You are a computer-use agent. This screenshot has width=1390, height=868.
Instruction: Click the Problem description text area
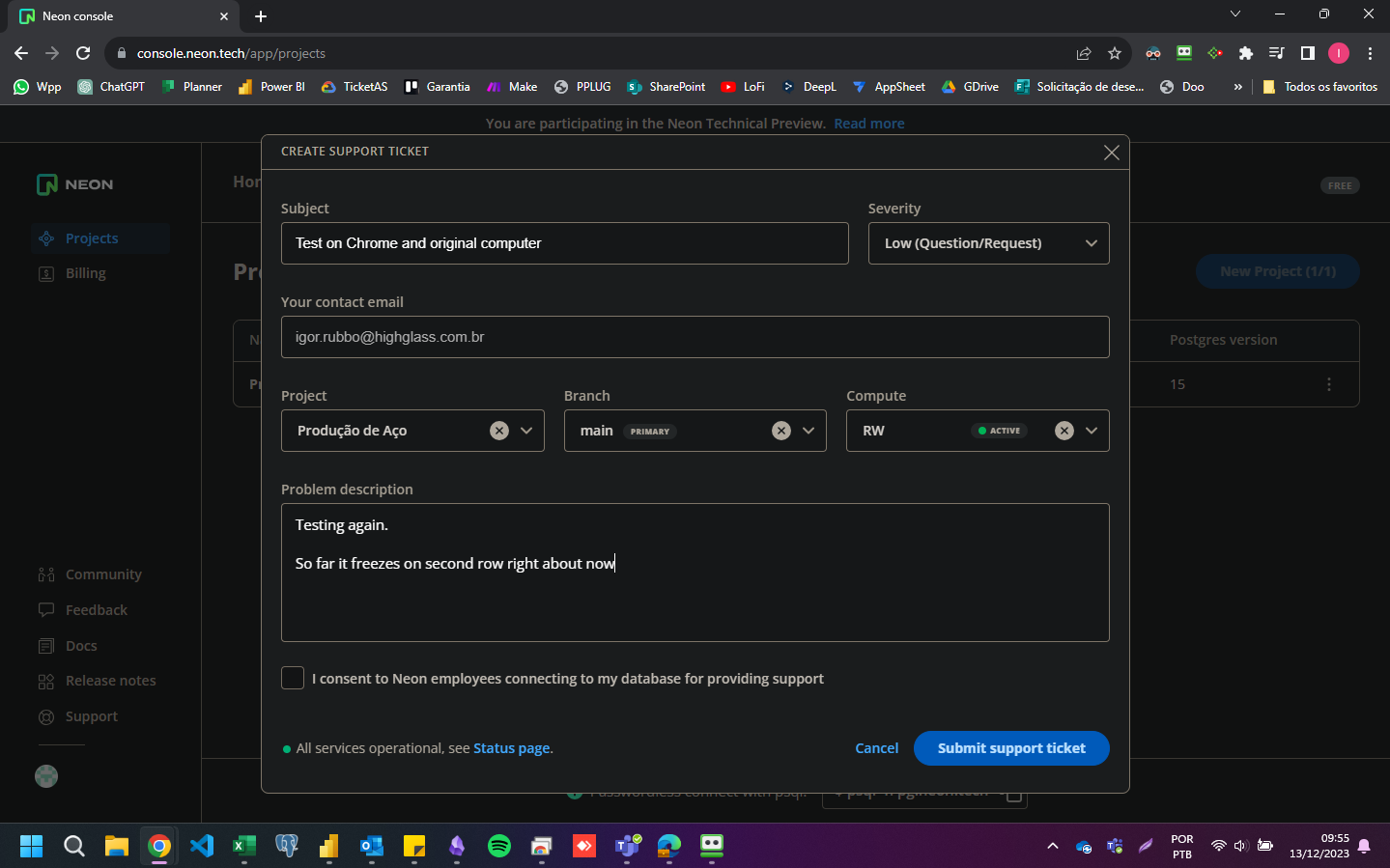pos(695,573)
